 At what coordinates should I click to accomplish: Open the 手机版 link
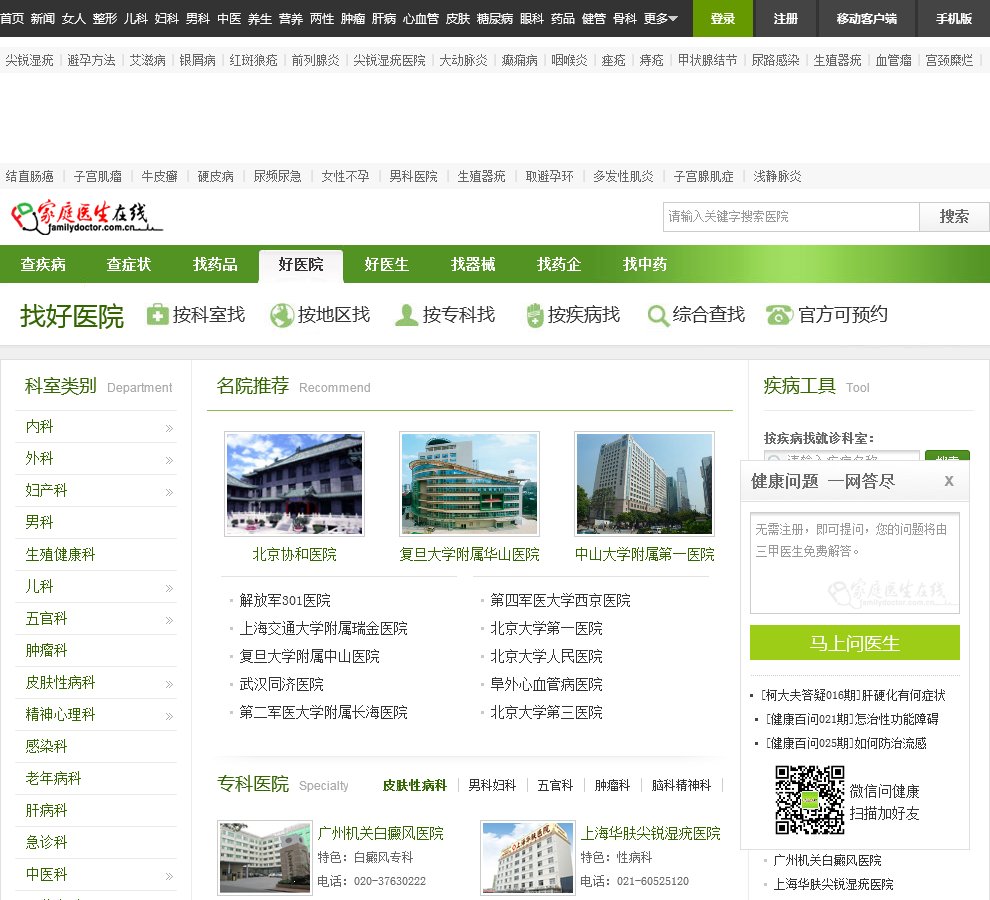pyautogui.click(x=953, y=18)
